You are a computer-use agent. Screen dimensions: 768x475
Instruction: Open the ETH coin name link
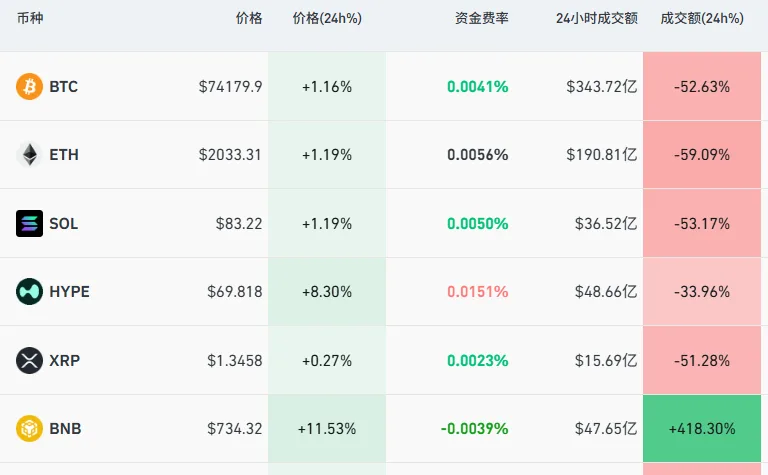[x=64, y=155]
